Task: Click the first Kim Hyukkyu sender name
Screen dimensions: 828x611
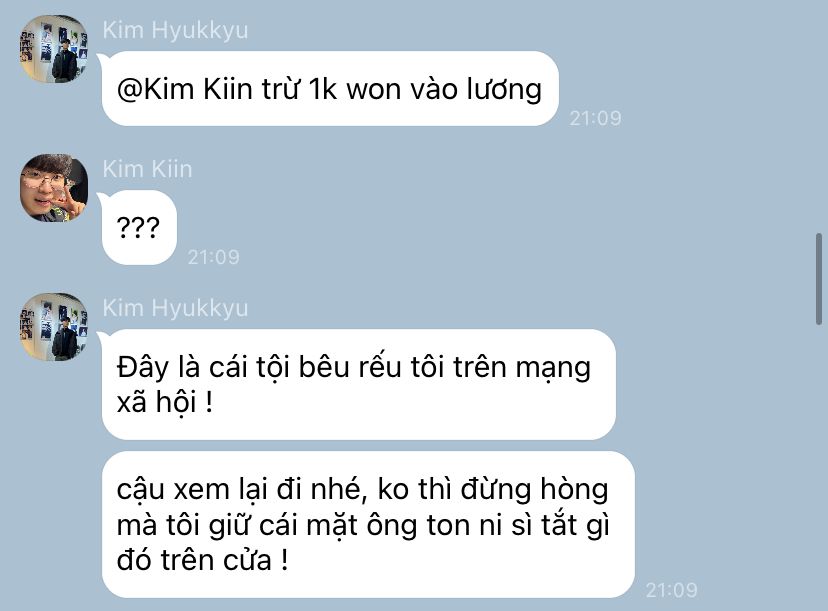Action: 175,30
